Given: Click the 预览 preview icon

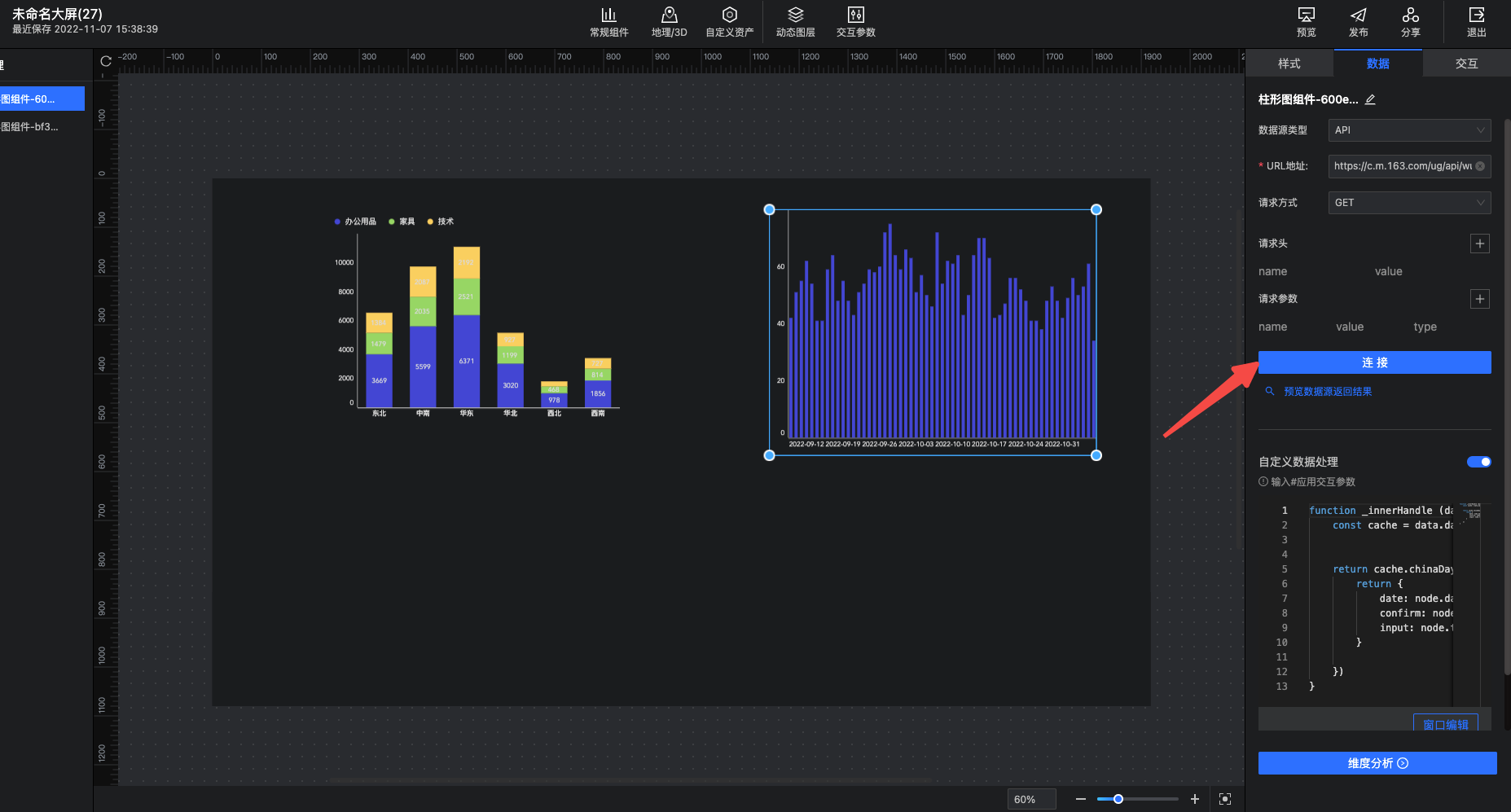Looking at the screenshot, I should pyautogui.click(x=1306, y=22).
